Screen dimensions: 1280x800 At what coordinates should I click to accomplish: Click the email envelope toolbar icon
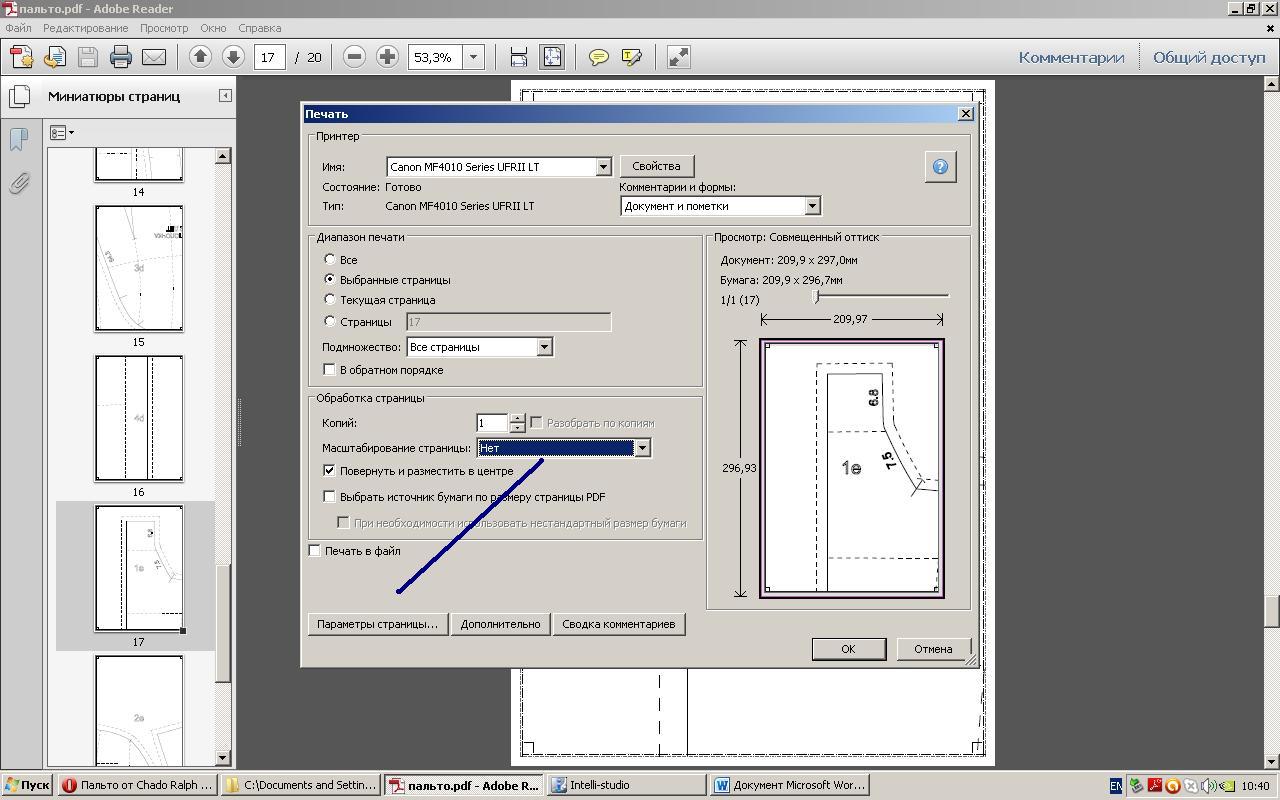coord(154,57)
